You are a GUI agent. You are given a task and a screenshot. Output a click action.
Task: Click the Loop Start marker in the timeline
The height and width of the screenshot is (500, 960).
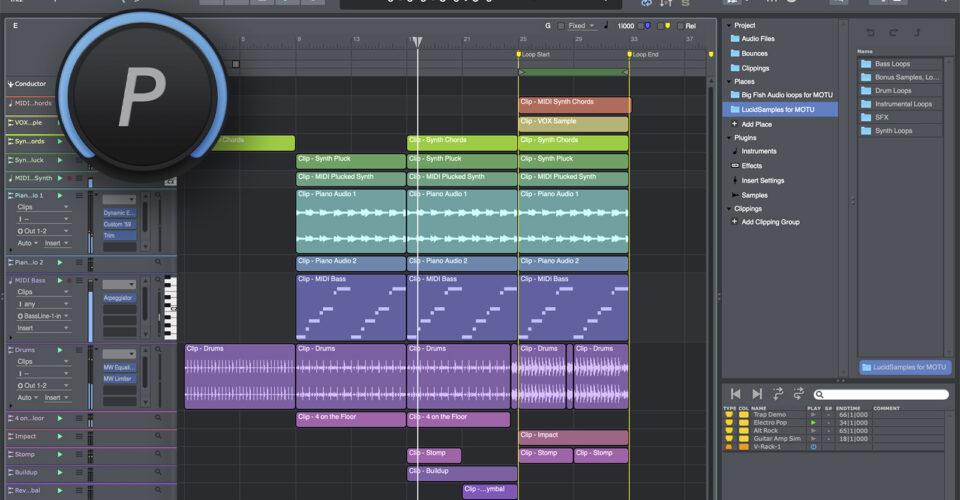(518, 54)
